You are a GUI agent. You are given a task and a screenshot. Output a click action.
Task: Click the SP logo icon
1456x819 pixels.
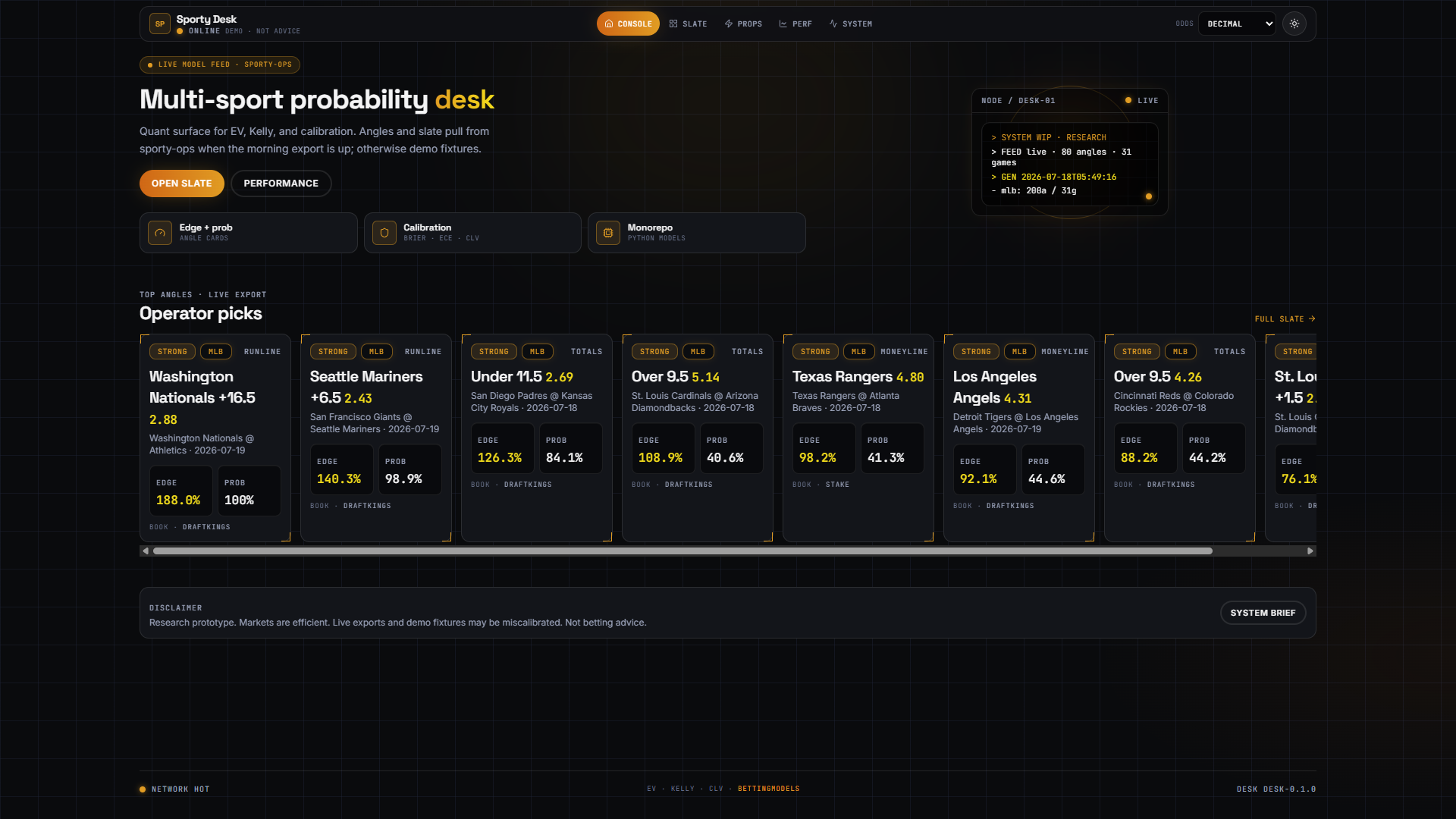click(x=159, y=24)
